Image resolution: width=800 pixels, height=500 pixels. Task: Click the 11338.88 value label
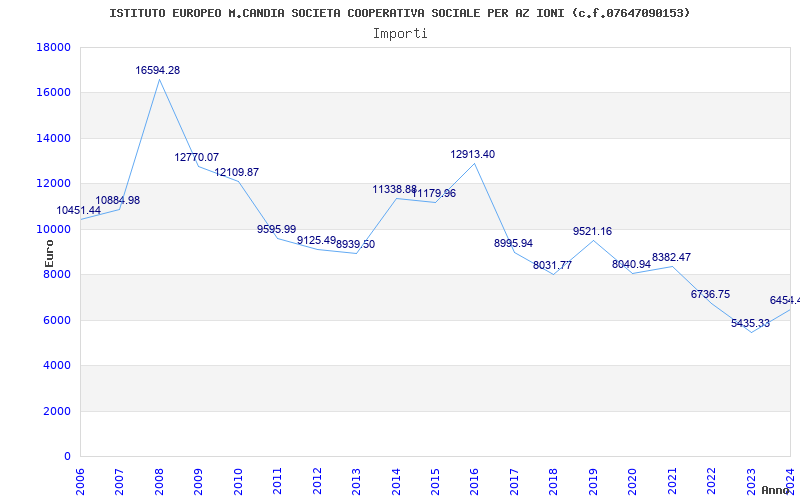coord(394,189)
